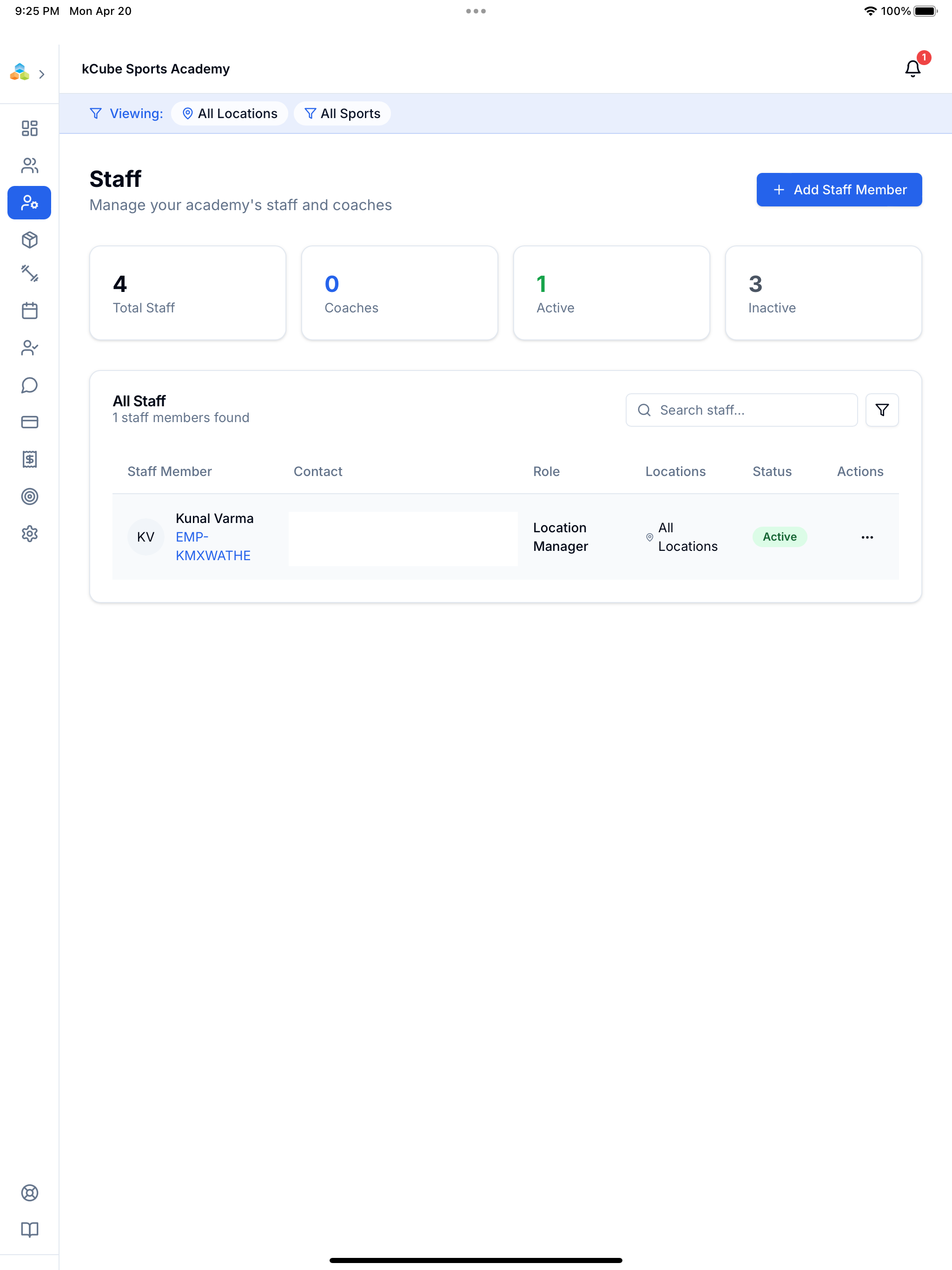Open the book documentation sidebar icon
Image resolution: width=952 pixels, height=1270 pixels.
(29, 1230)
